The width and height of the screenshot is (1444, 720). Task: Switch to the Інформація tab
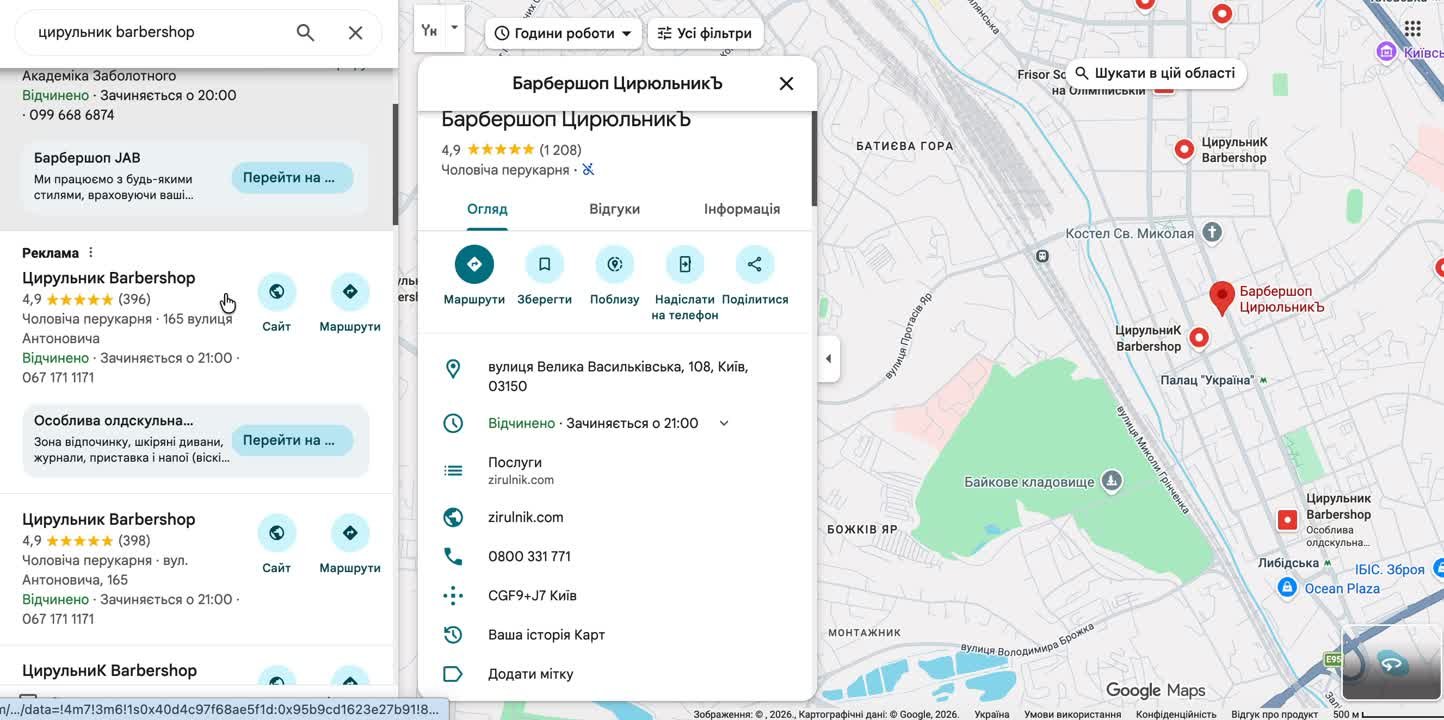742,209
